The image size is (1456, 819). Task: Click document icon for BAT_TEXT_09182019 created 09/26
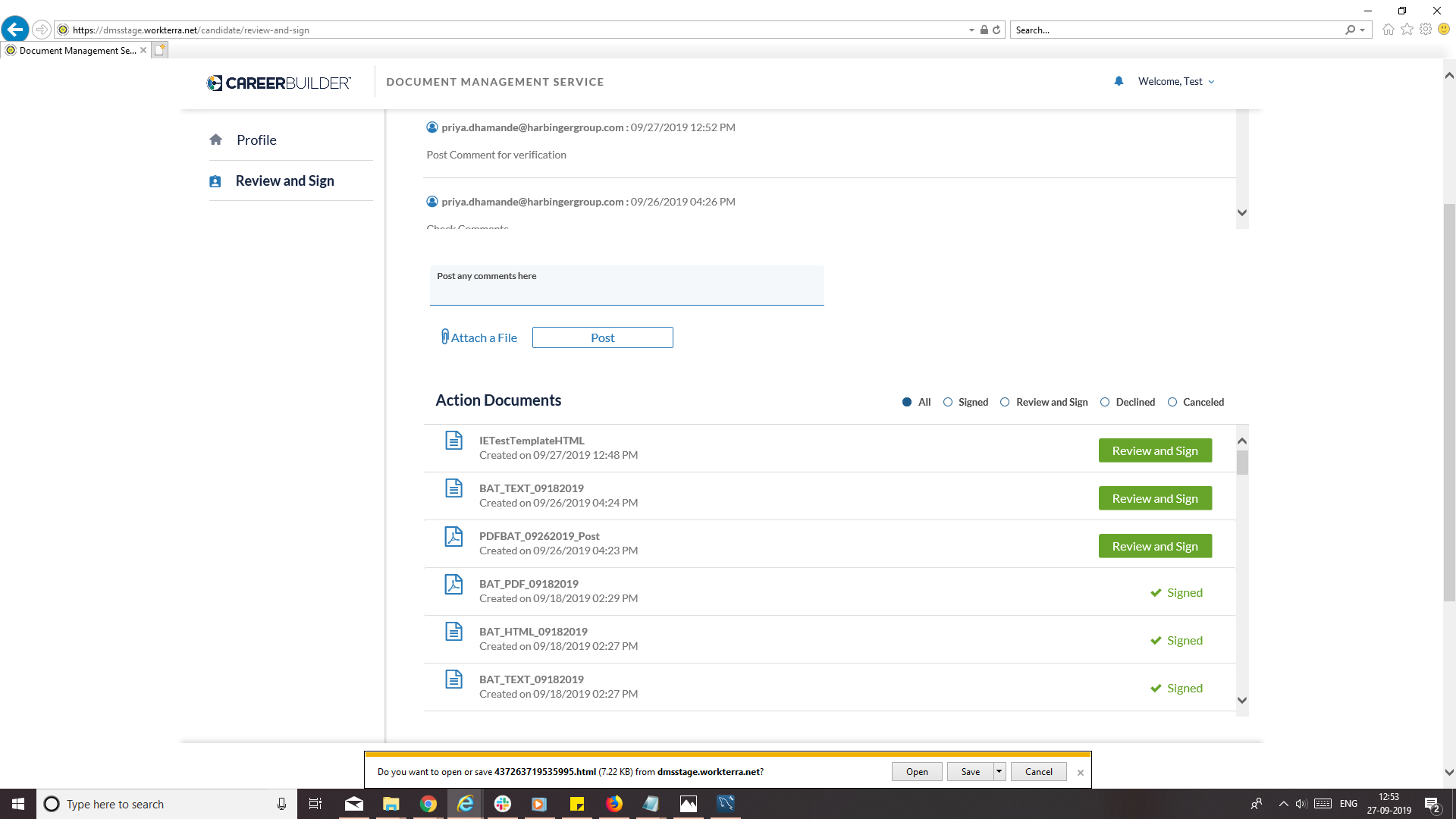tap(453, 488)
